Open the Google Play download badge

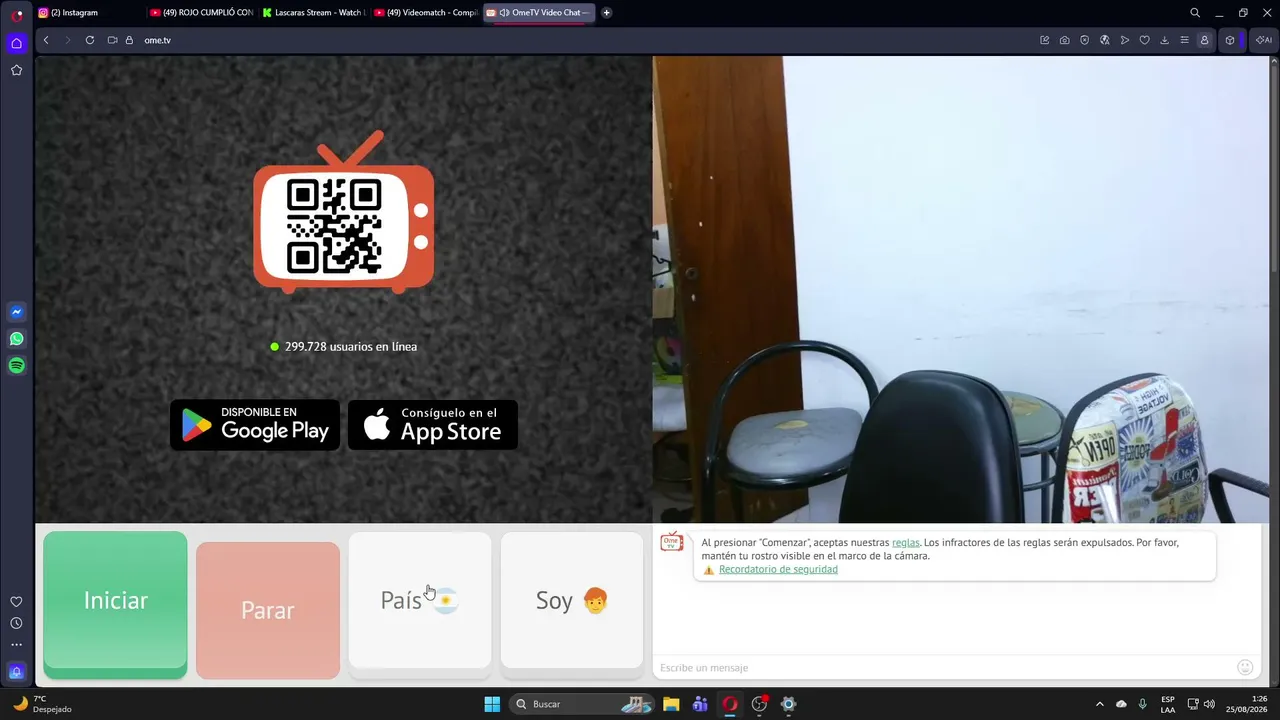(x=255, y=425)
